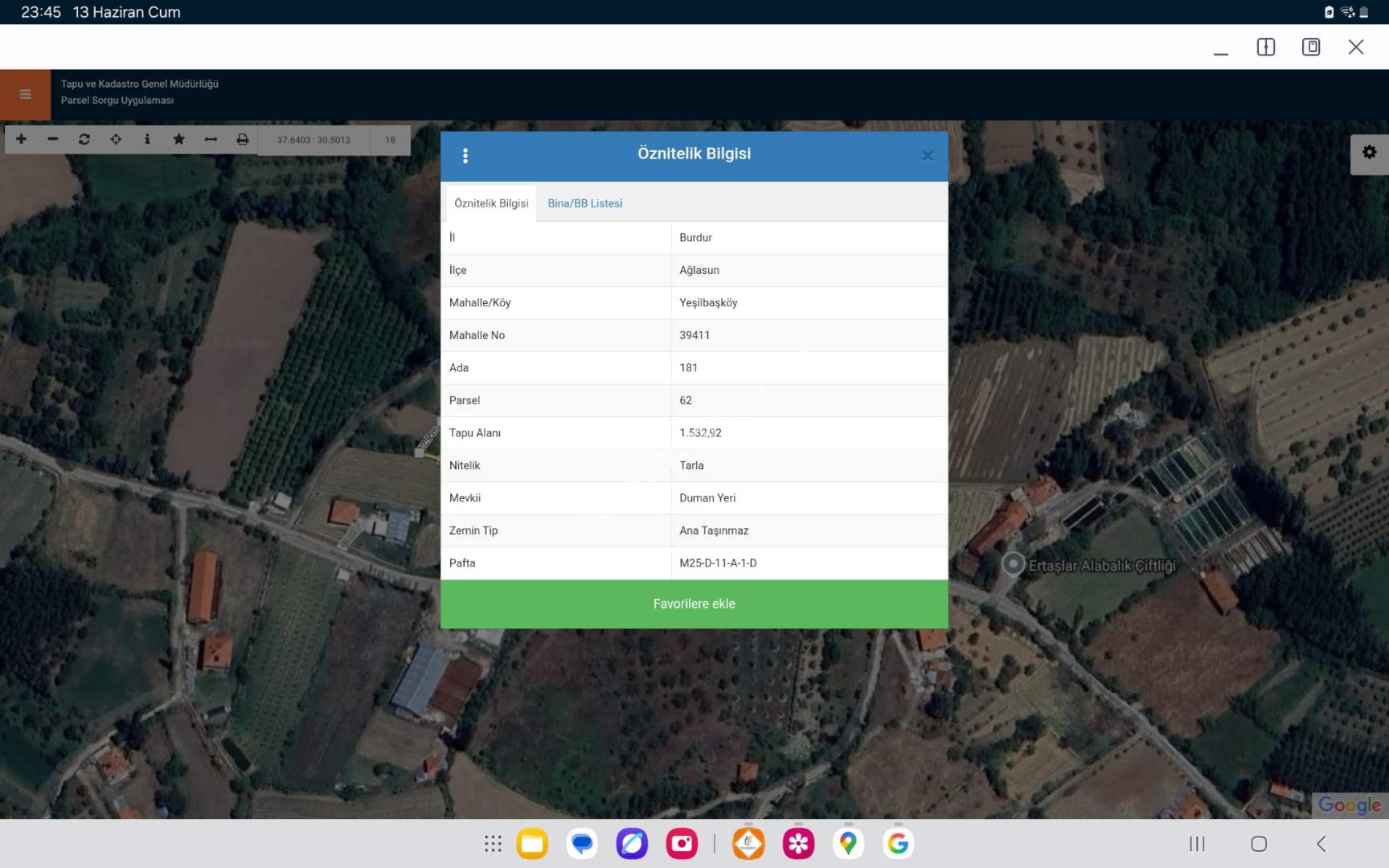Print the map via printer icon
The width and height of the screenshot is (1389, 868).
tap(242, 139)
